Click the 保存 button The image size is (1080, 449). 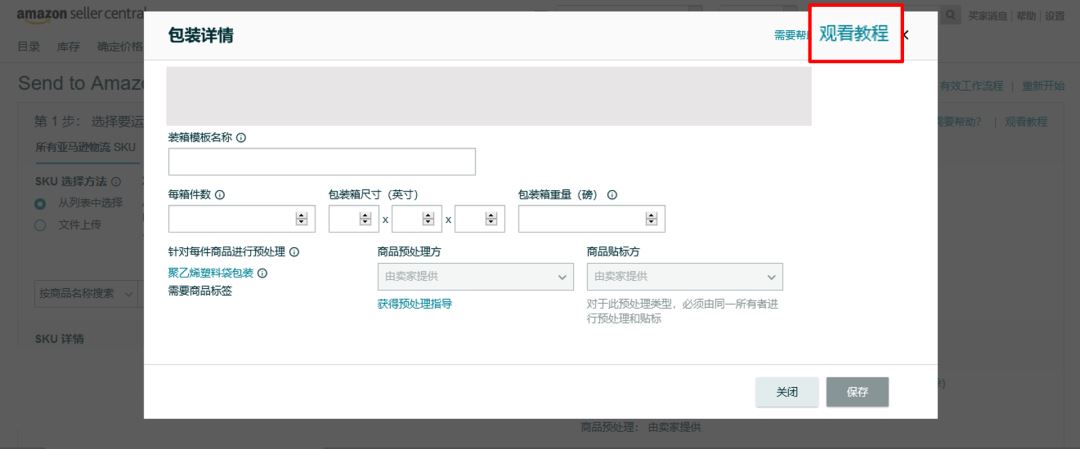[x=858, y=392]
